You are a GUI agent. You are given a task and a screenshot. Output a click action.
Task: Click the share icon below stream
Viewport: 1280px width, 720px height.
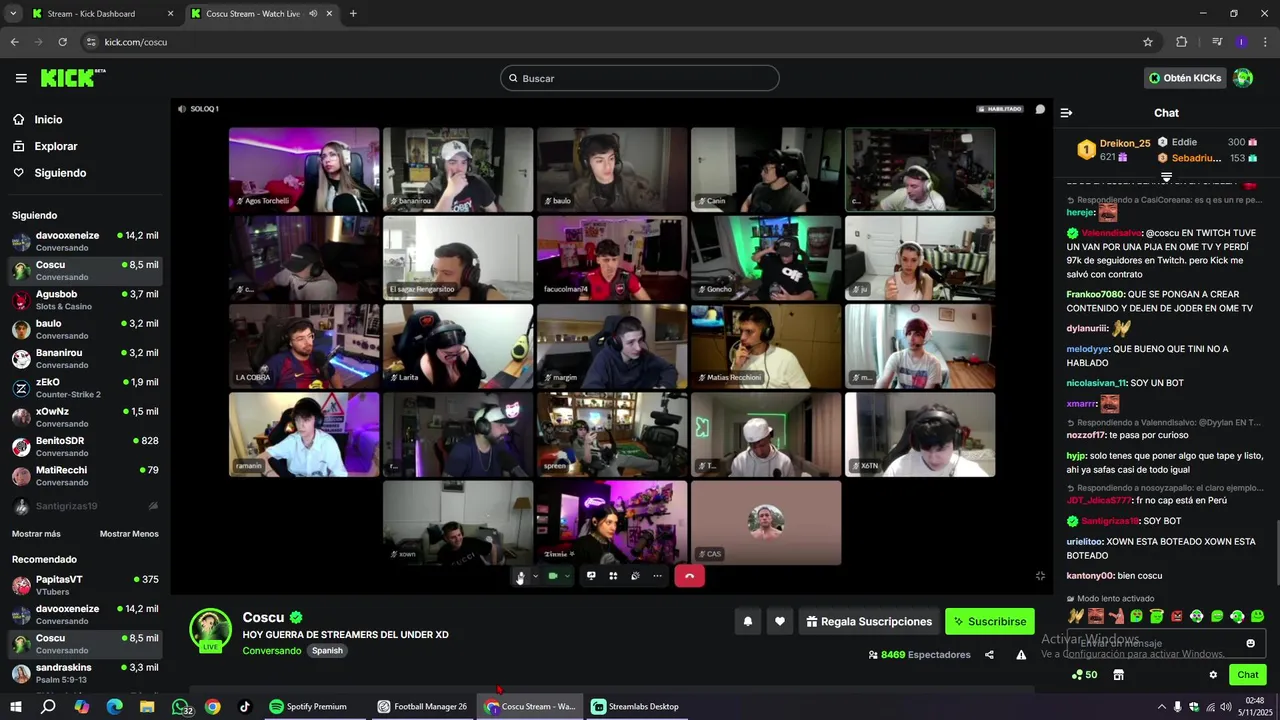pyautogui.click(x=989, y=655)
